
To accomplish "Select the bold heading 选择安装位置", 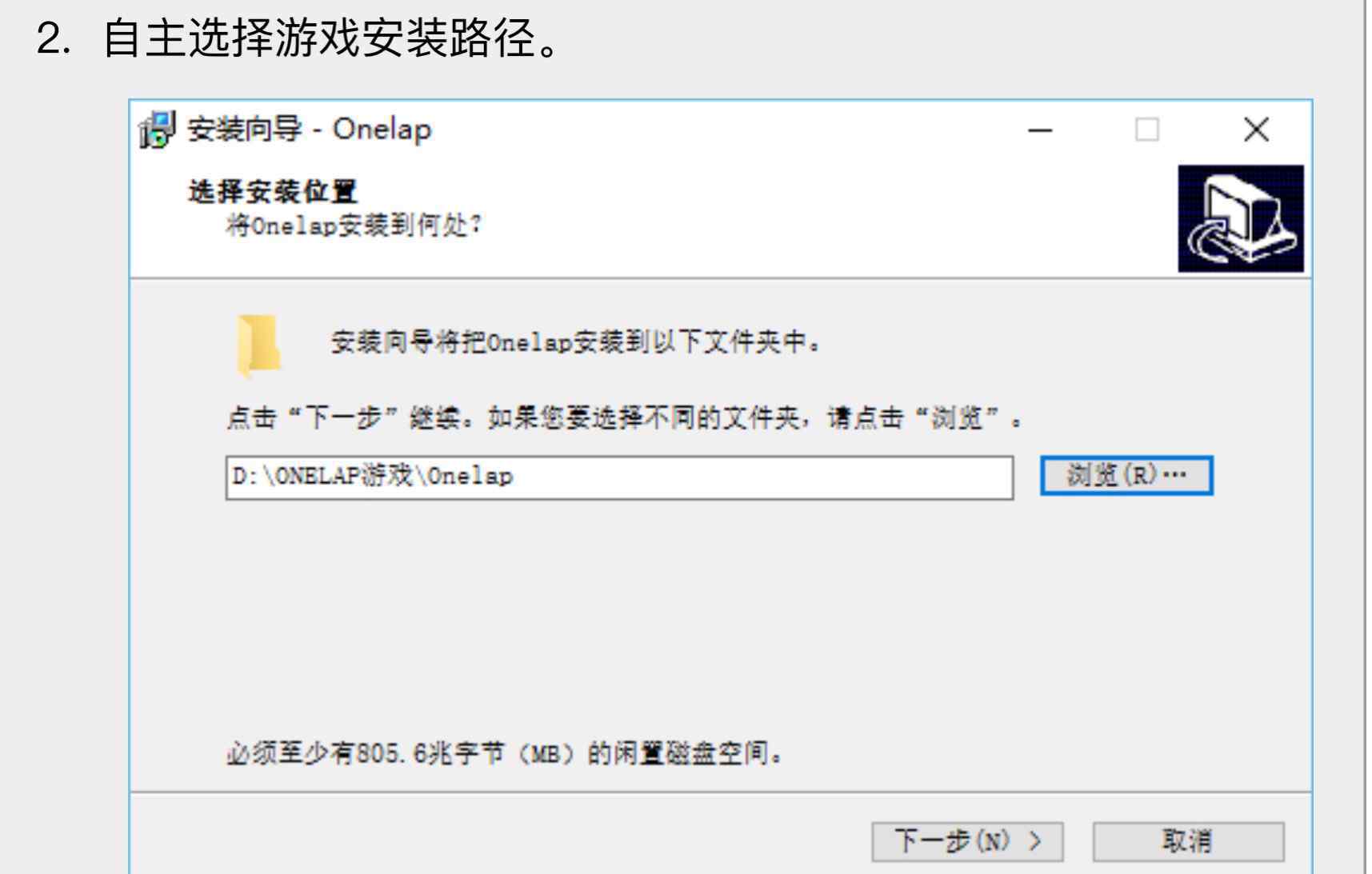I will pos(273,192).
